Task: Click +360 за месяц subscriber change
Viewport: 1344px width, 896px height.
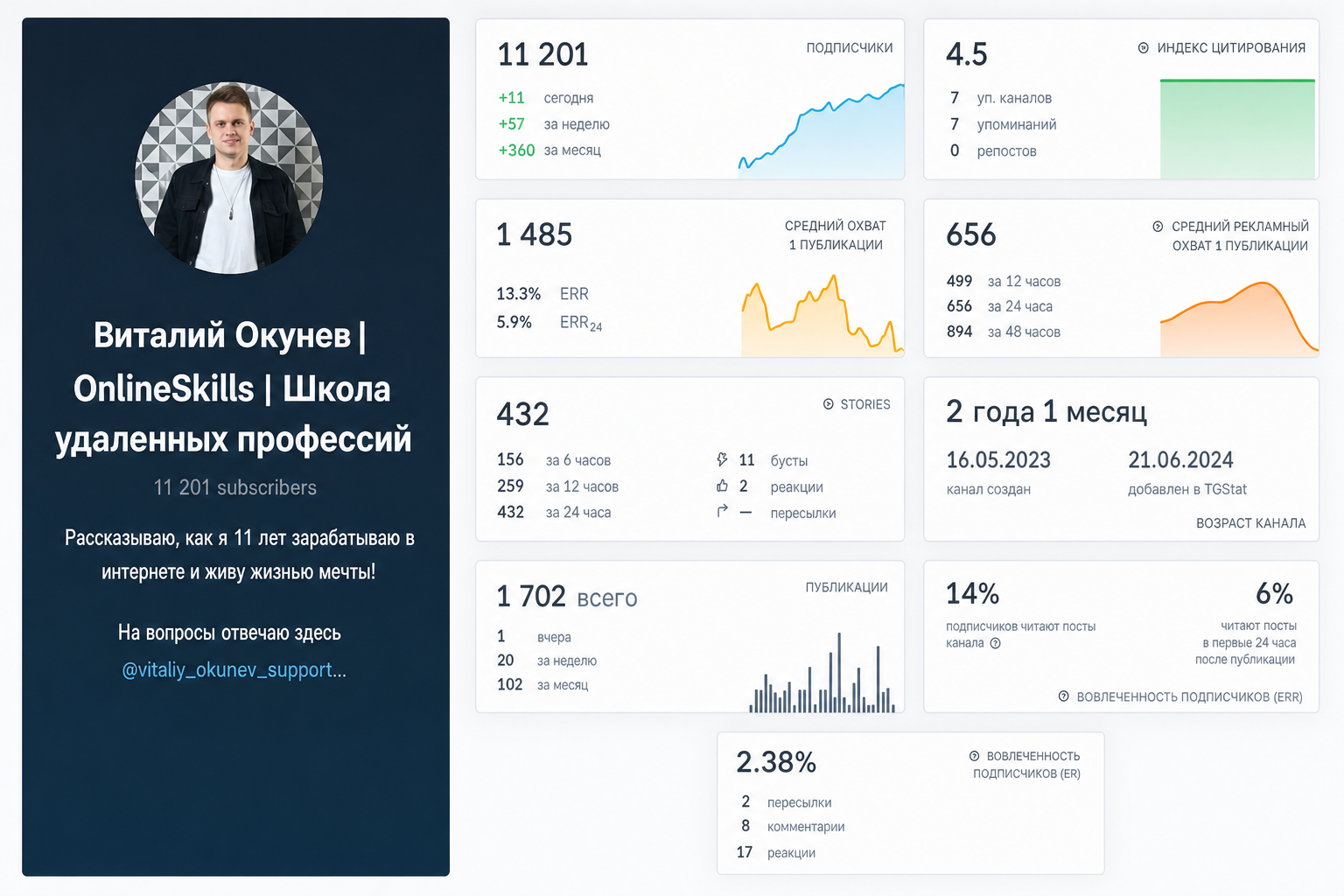Action: point(549,150)
